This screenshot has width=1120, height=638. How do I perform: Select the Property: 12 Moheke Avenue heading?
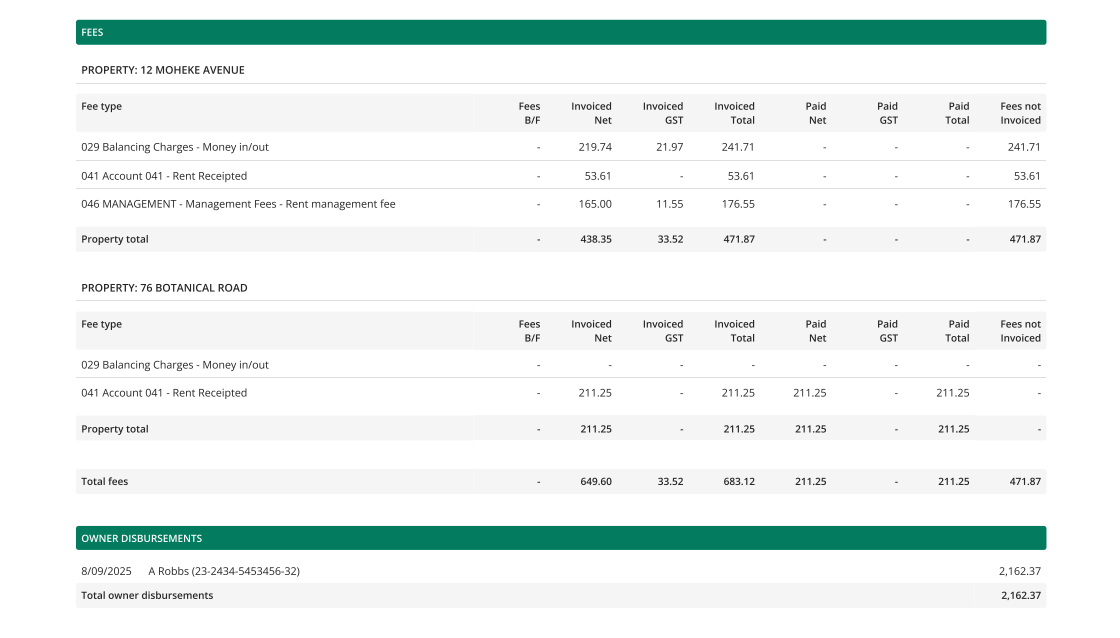point(163,70)
